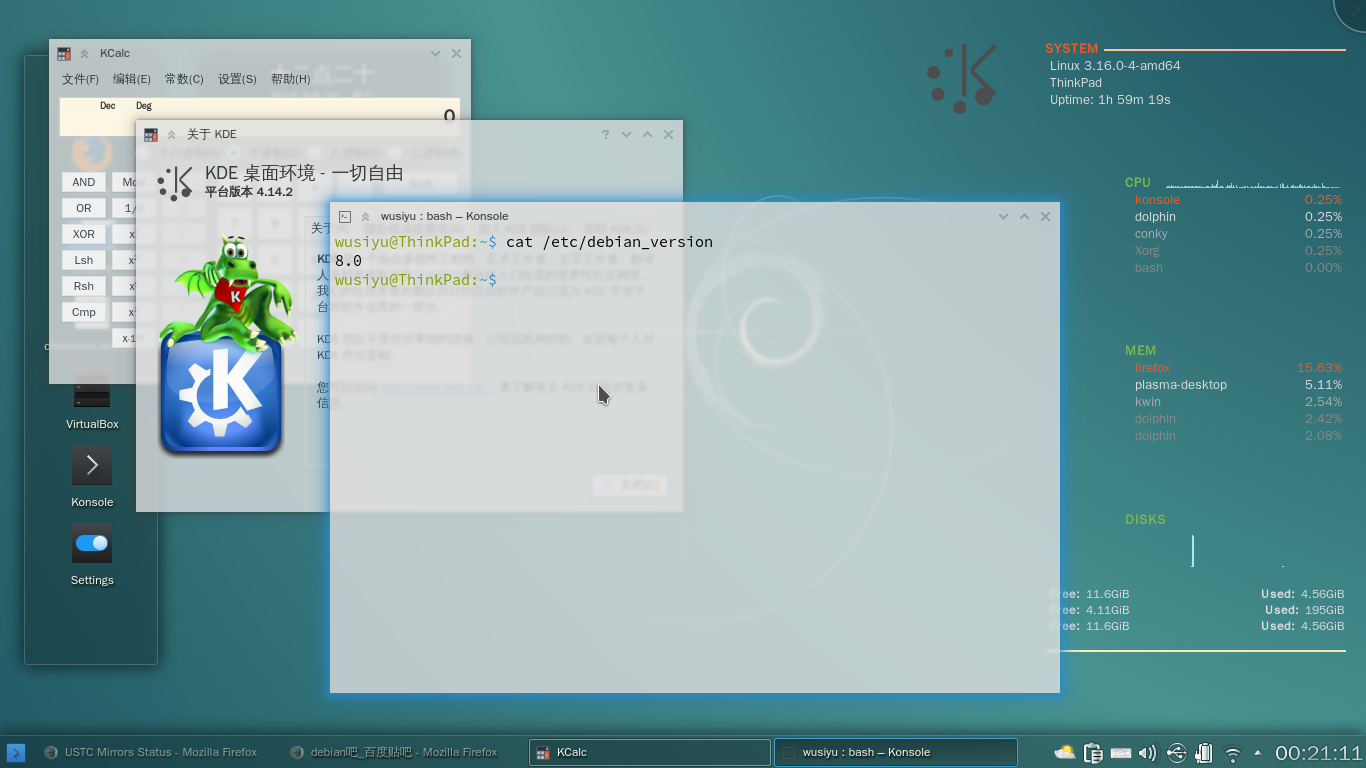
Task: Click the double-chevron button in Konsole title bar
Action: point(366,216)
